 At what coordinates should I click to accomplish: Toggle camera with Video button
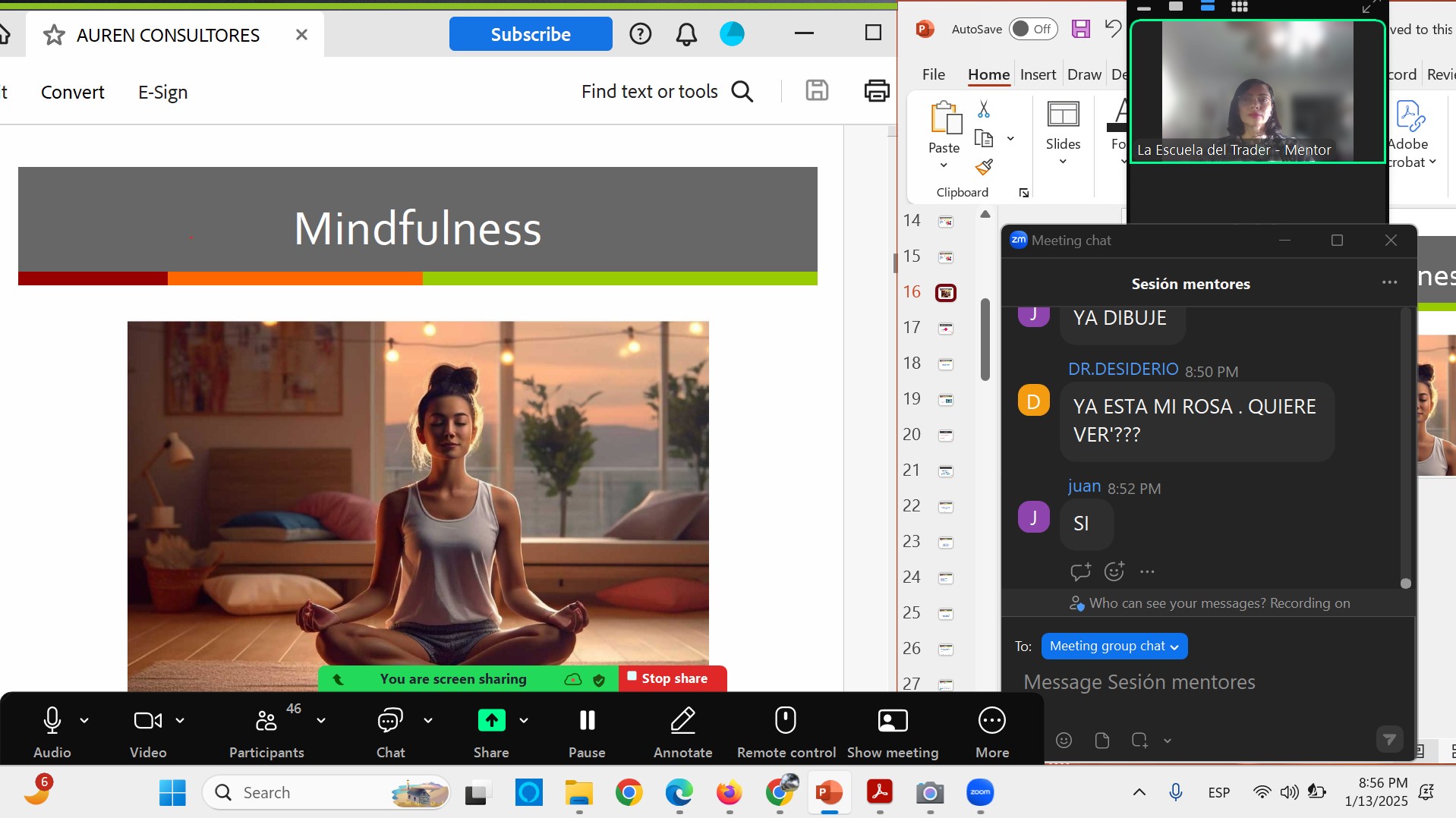pos(148,721)
